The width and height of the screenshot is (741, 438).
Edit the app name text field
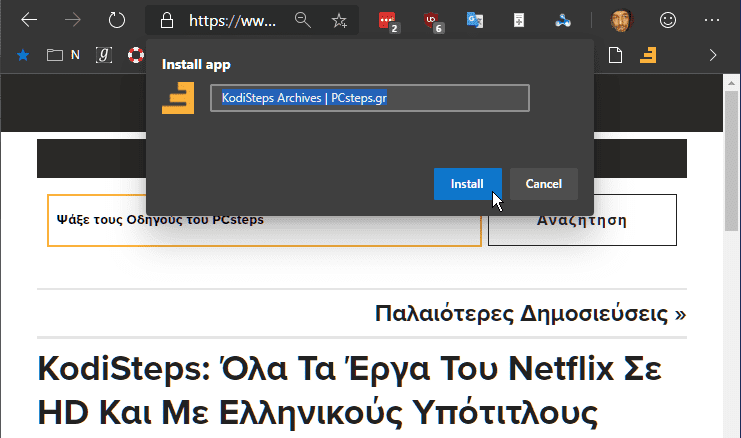[x=370, y=98]
